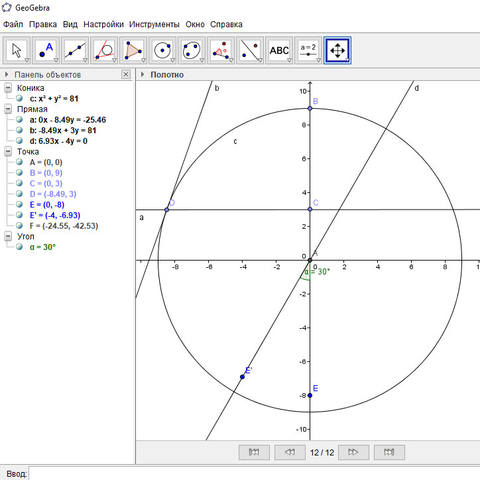Select the Line through two points tool
Image resolution: width=480 pixels, height=480 pixels.
(75, 50)
